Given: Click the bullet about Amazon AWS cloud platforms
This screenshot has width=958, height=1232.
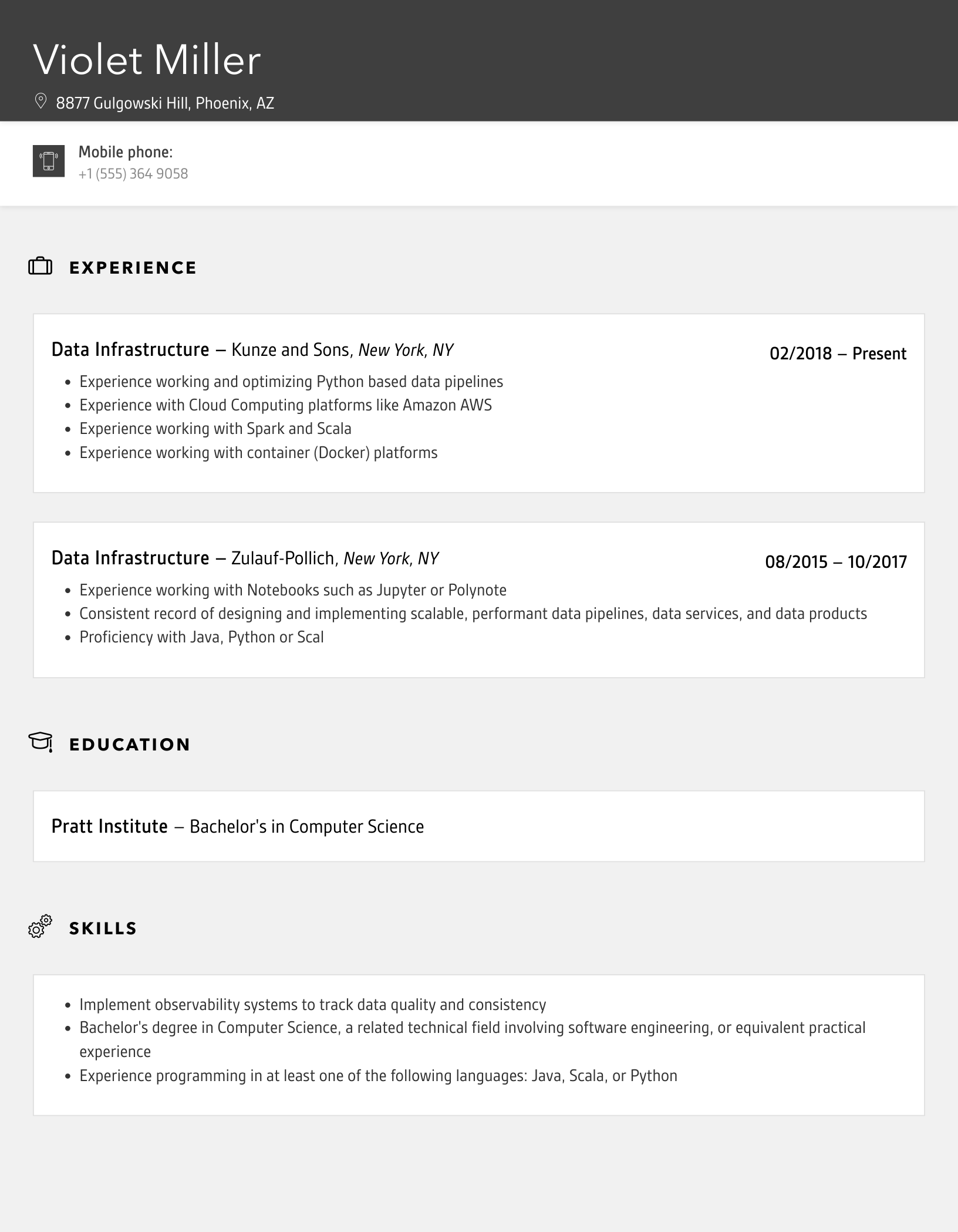Looking at the screenshot, I should click(x=285, y=405).
